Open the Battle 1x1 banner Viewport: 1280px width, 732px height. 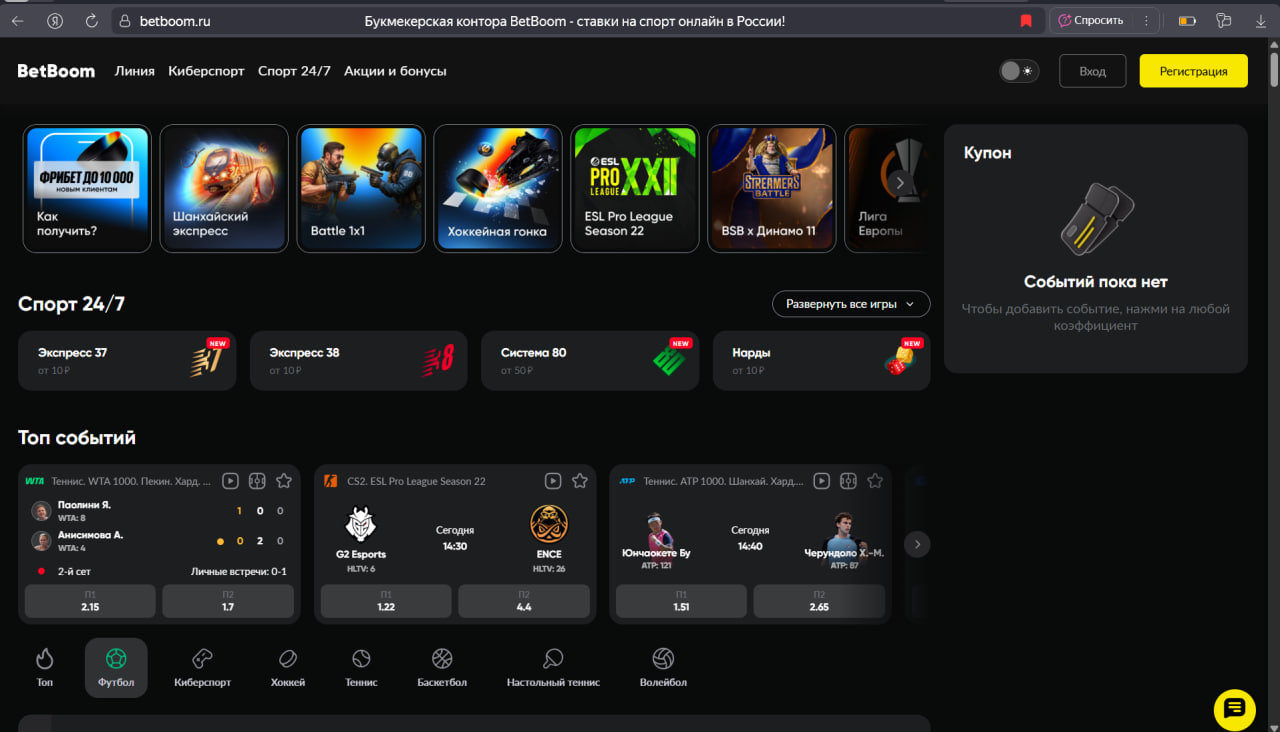click(361, 188)
